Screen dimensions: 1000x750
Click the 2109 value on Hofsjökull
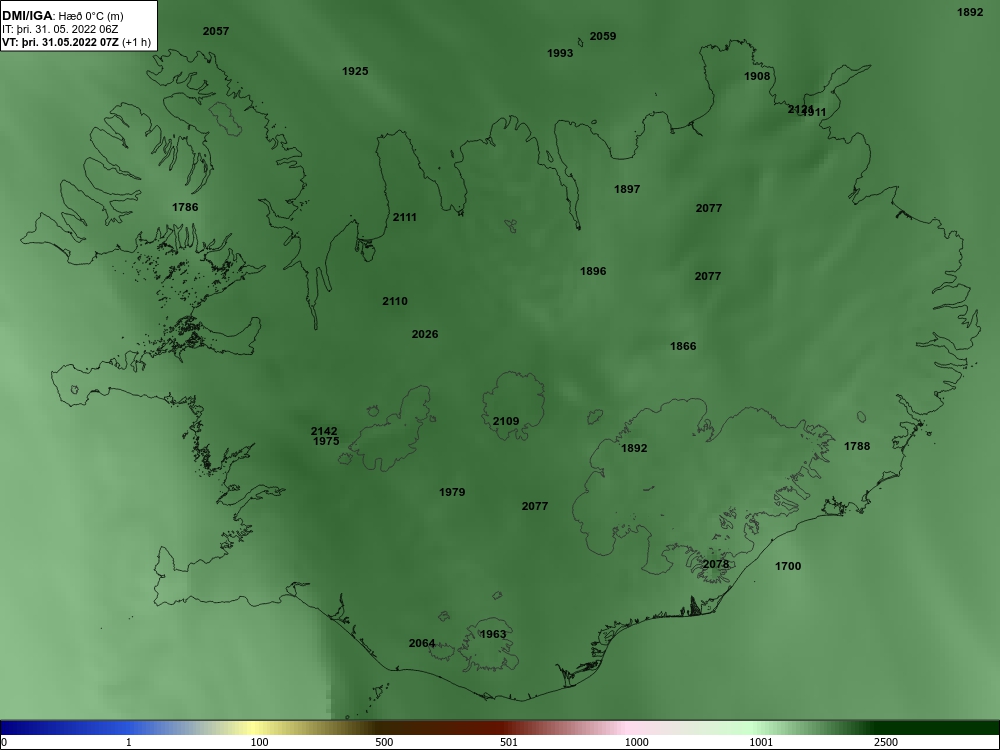click(506, 422)
